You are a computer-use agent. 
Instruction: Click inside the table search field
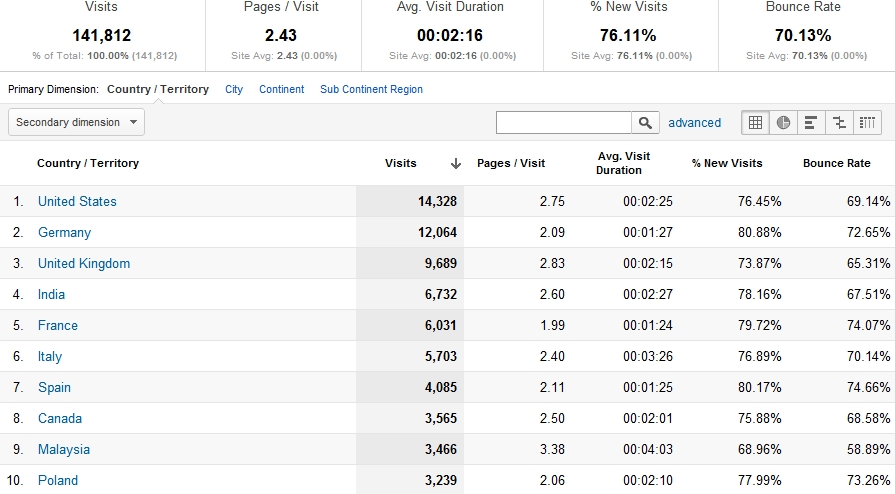[564, 123]
